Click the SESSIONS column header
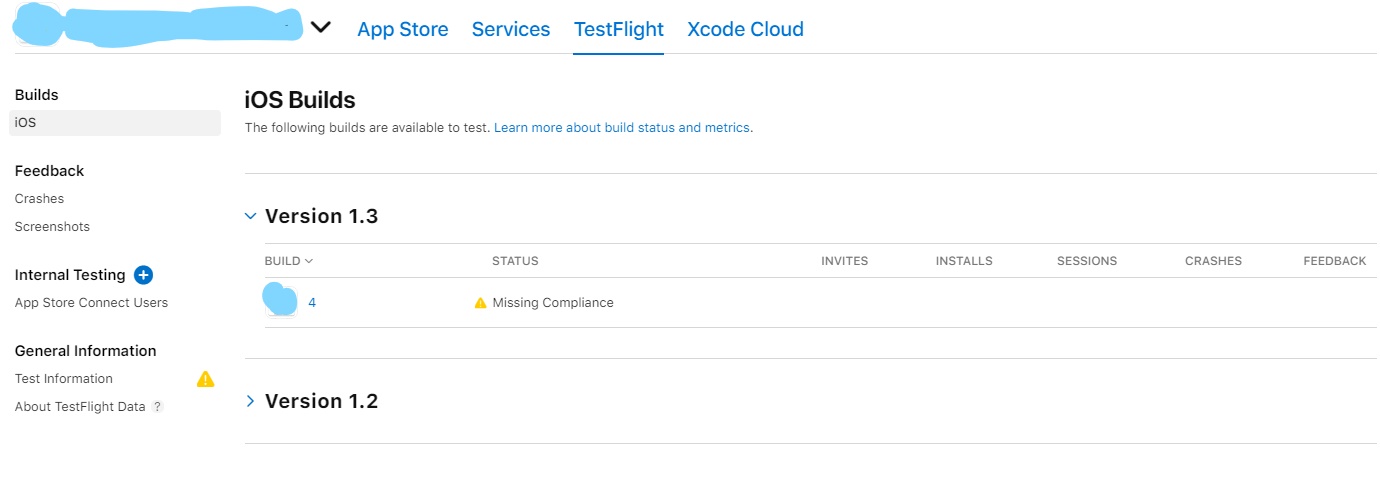The width and height of the screenshot is (1380, 480). point(1087,261)
